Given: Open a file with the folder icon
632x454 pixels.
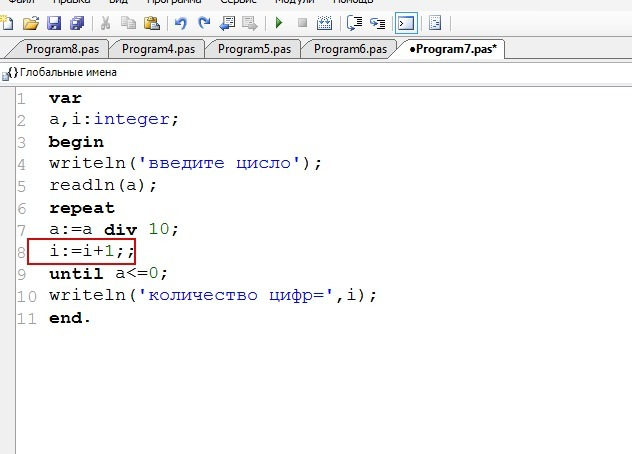Looking at the screenshot, I should [x=31, y=23].
